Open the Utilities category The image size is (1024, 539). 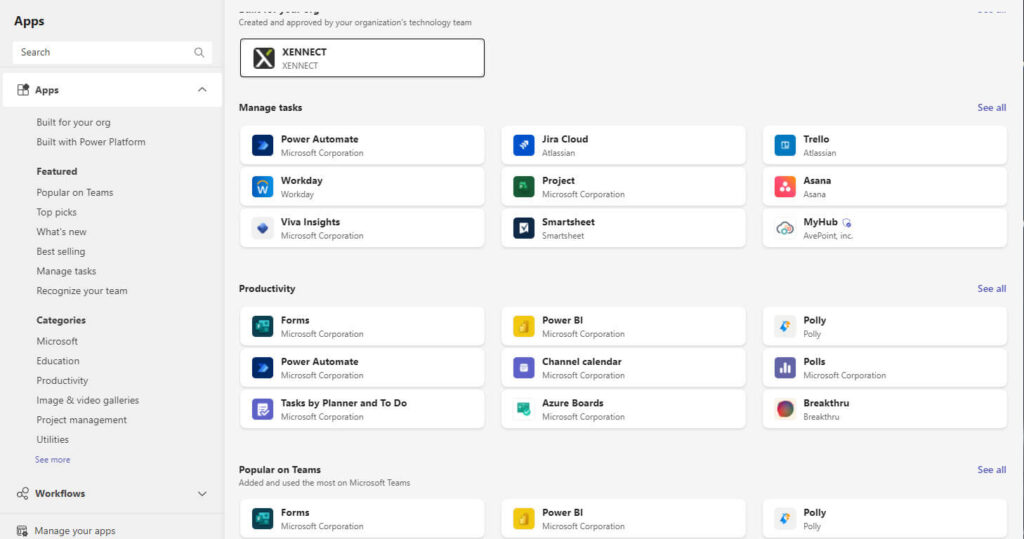(x=52, y=440)
